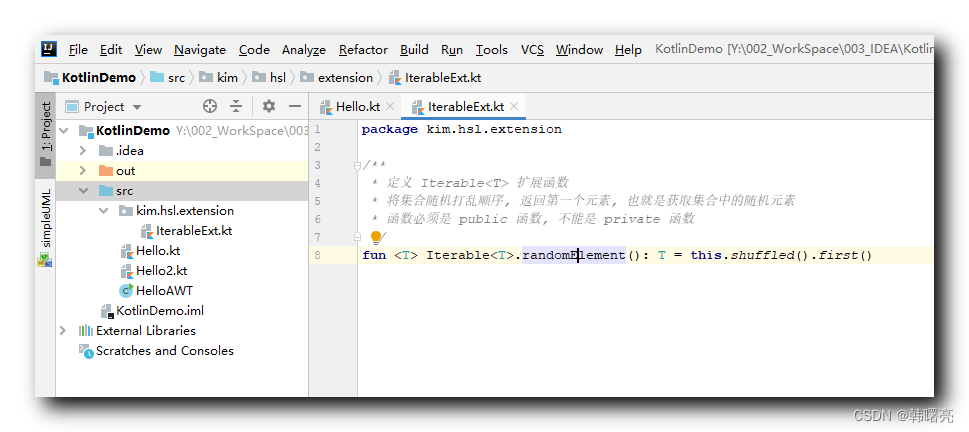
Task: Click the locate/scroll from source icon
Action: coord(210,106)
